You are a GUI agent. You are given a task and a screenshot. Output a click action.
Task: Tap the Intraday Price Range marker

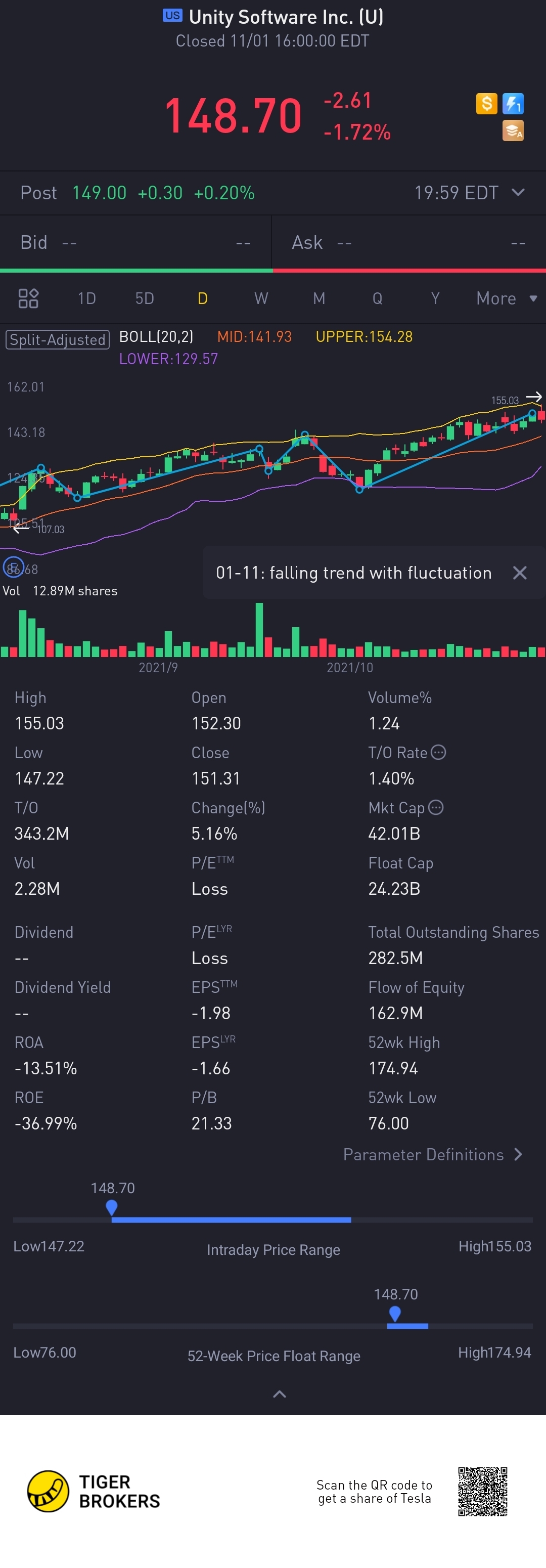[x=111, y=1207]
